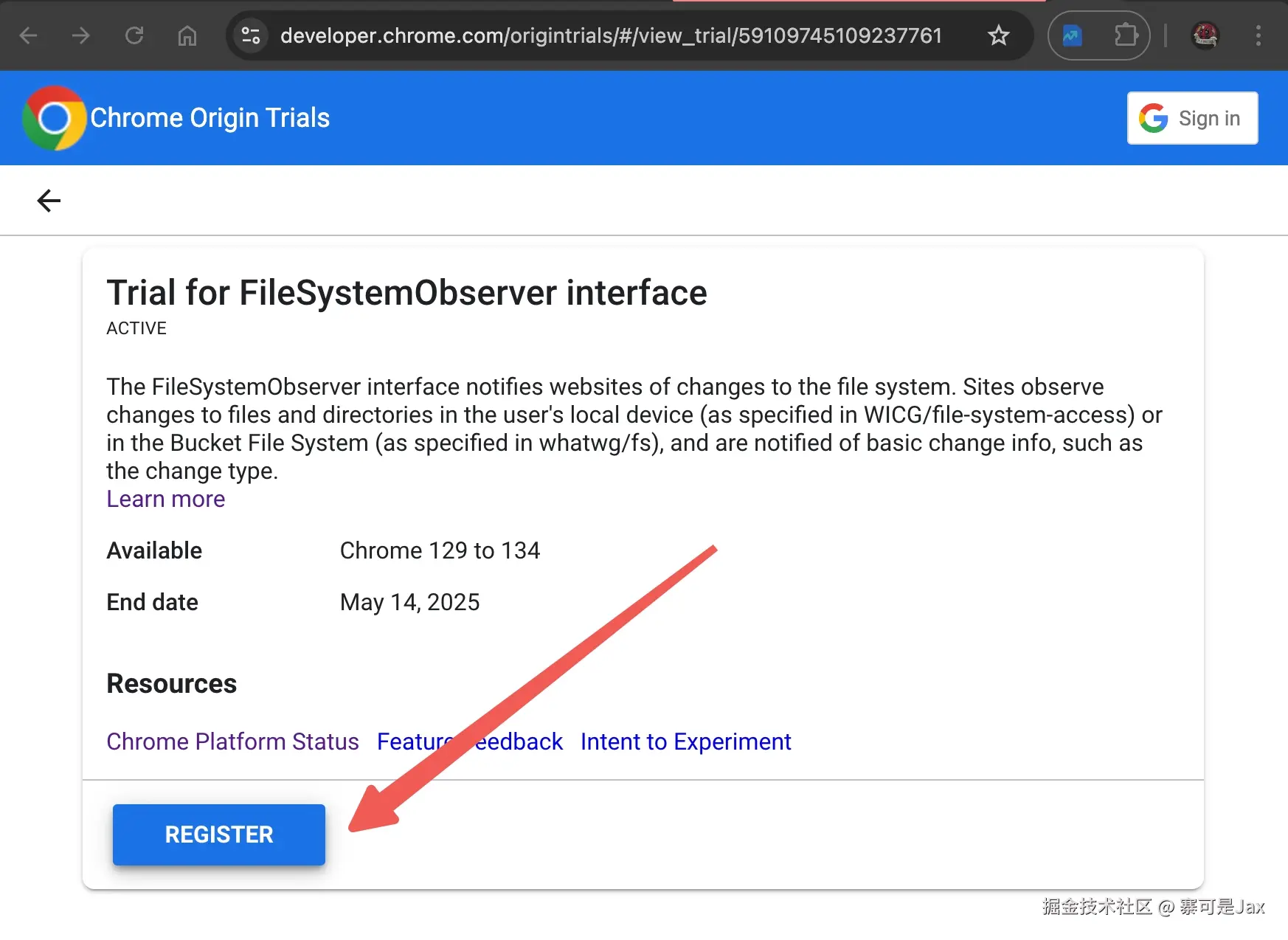Open the Intent to Experiment link
Image resolution: width=1288 pixels, height=940 pixels.
(x=685, y=742)
